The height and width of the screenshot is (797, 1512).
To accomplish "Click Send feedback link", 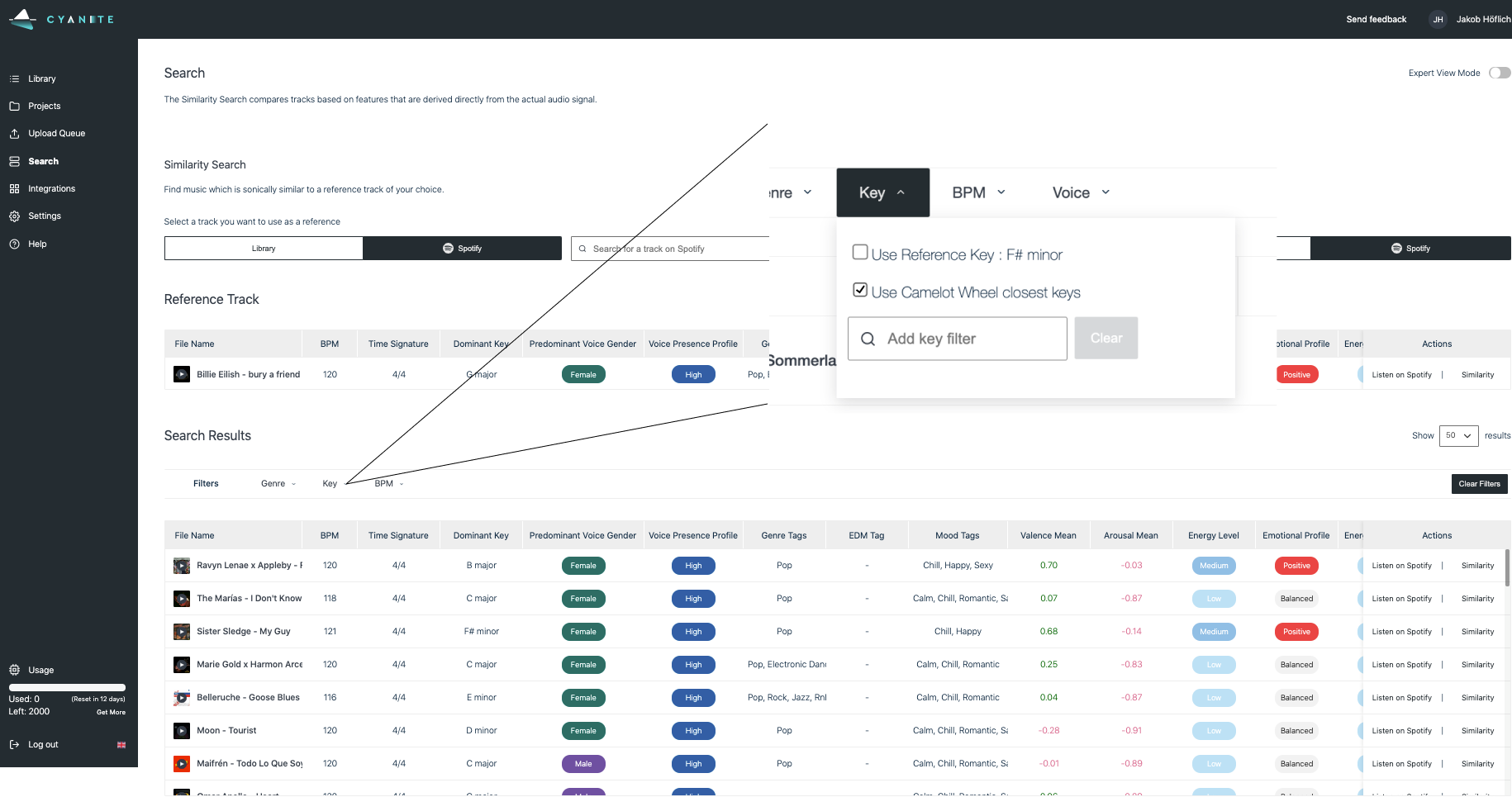I will (1376, 19).
